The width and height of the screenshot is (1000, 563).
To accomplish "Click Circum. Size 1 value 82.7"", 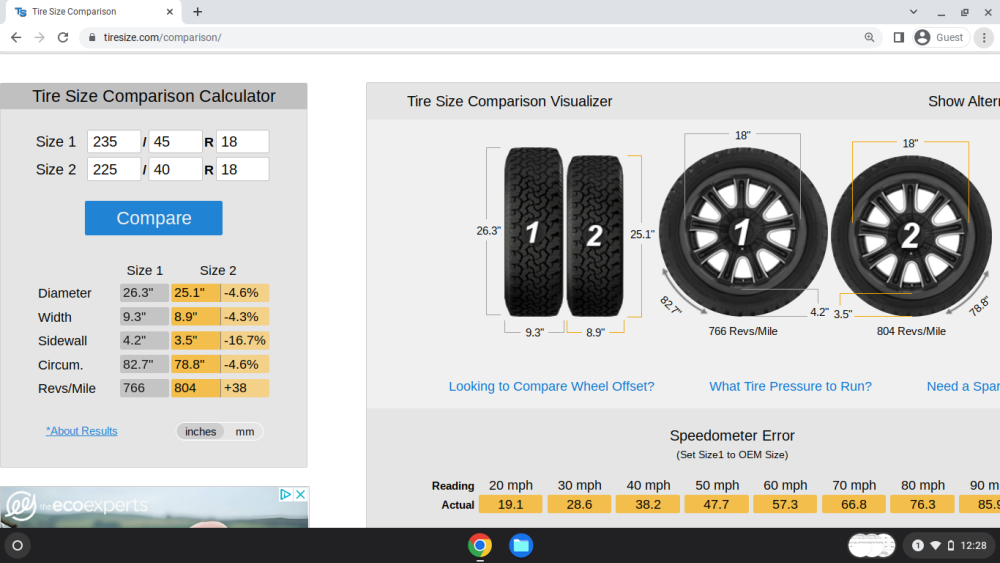I will pyautogui.click(x=144, y=365).
